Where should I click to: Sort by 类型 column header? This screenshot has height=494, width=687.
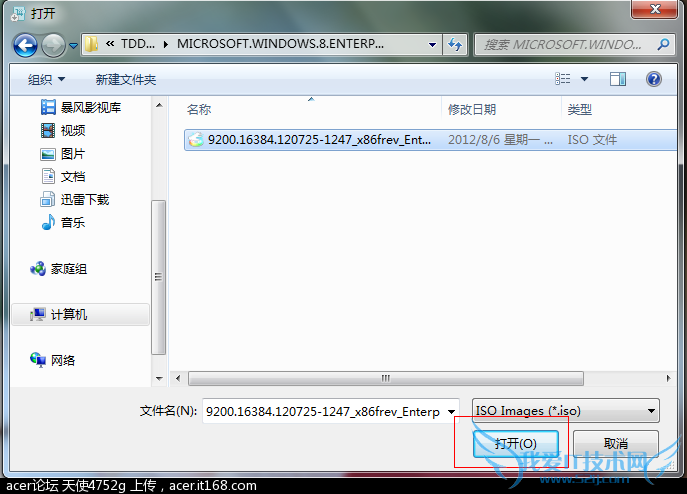pyautogui.click(x=580, y=110)
